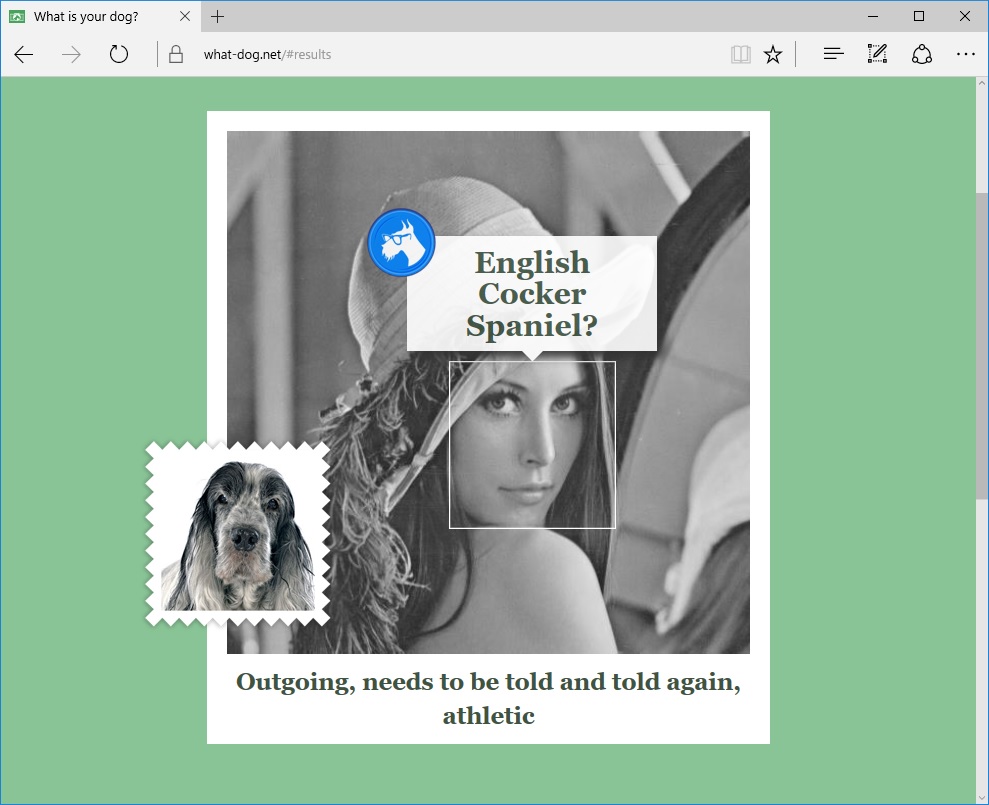Open a new tab with plus
Screen dimensions: 989x805
[218, 16]
